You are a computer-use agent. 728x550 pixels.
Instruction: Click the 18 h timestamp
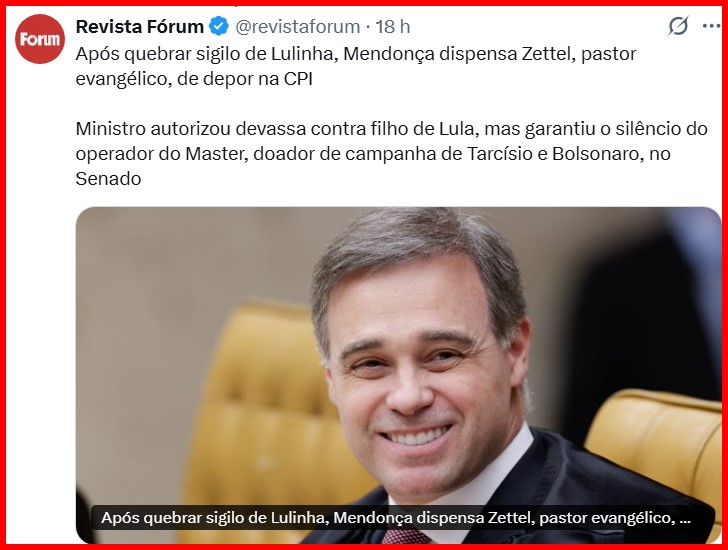pyautogui.click(x=393, y=26)
